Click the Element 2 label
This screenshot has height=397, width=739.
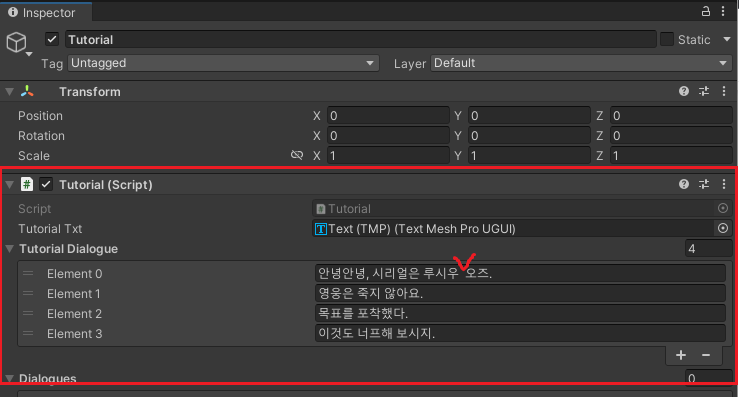(74, 314)
